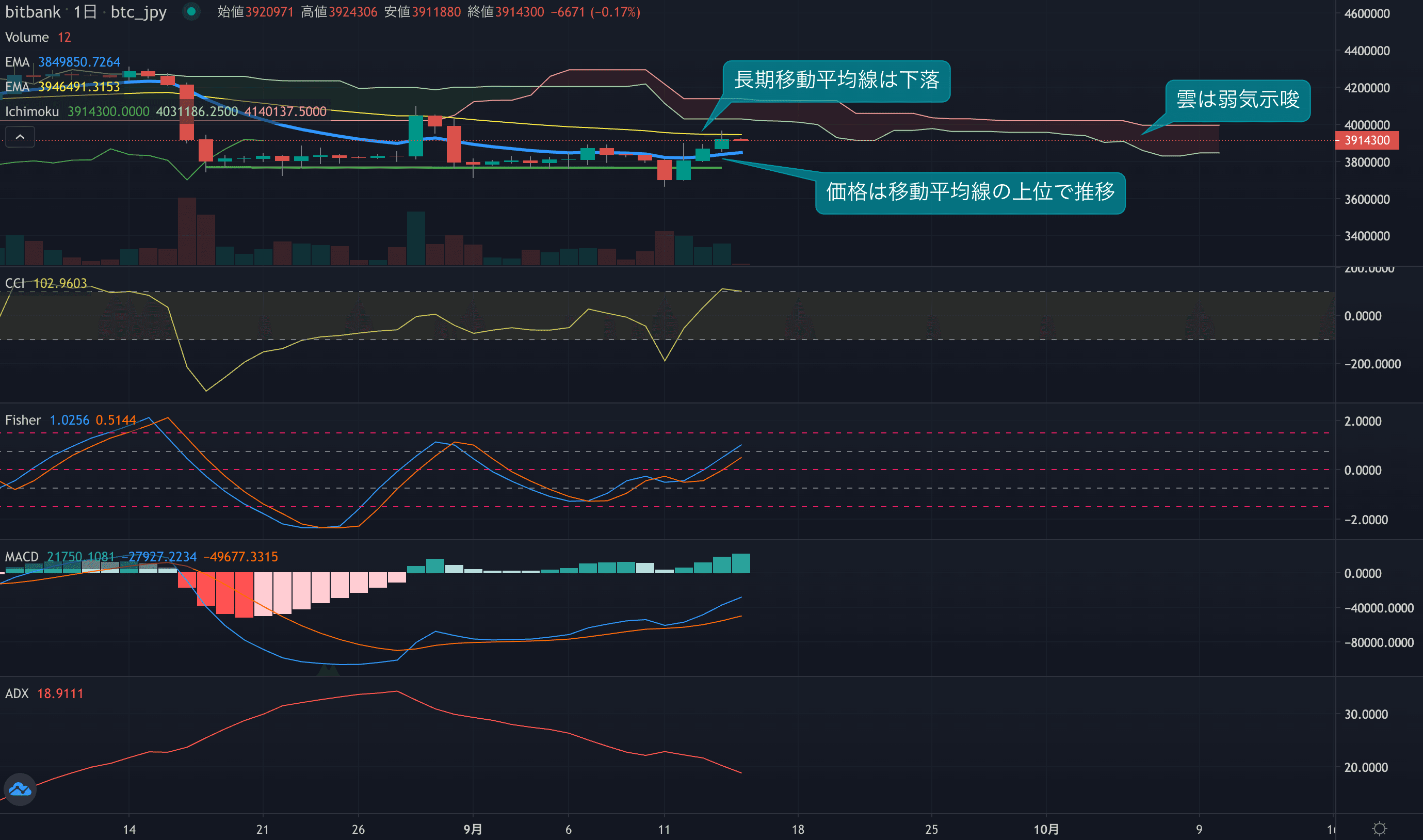Click the red 3914300 current price label
Image resolution: width=1423 pixels, height=840 pixels.
(1366, 140)
